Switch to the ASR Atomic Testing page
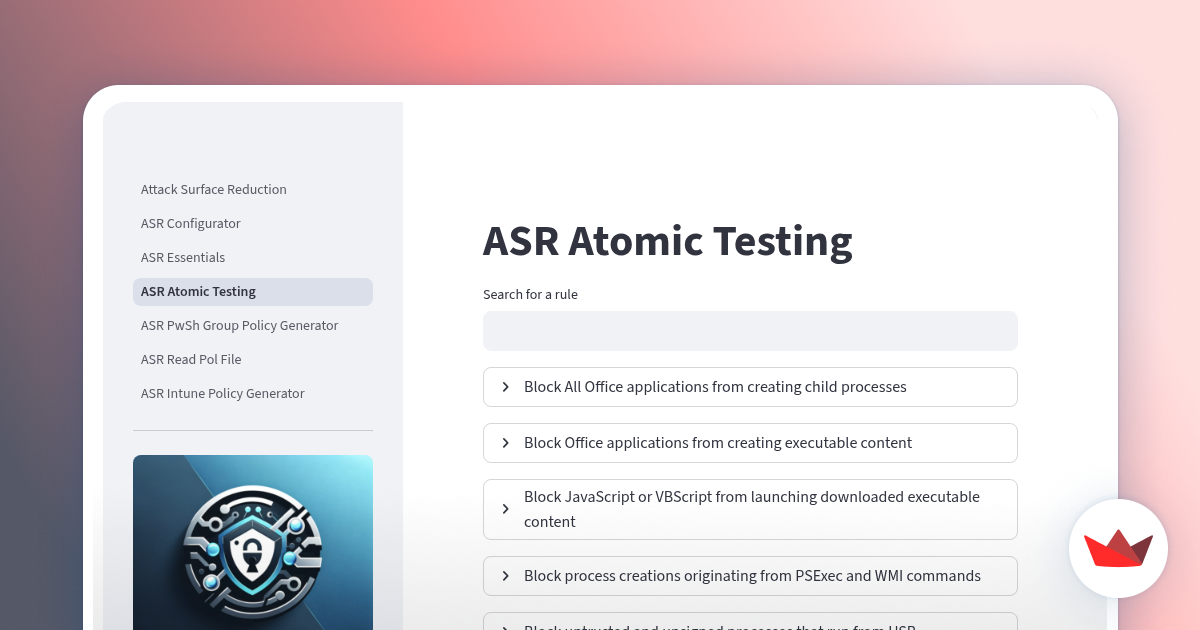Screen dimensions: 1200x630 point(198,291)
